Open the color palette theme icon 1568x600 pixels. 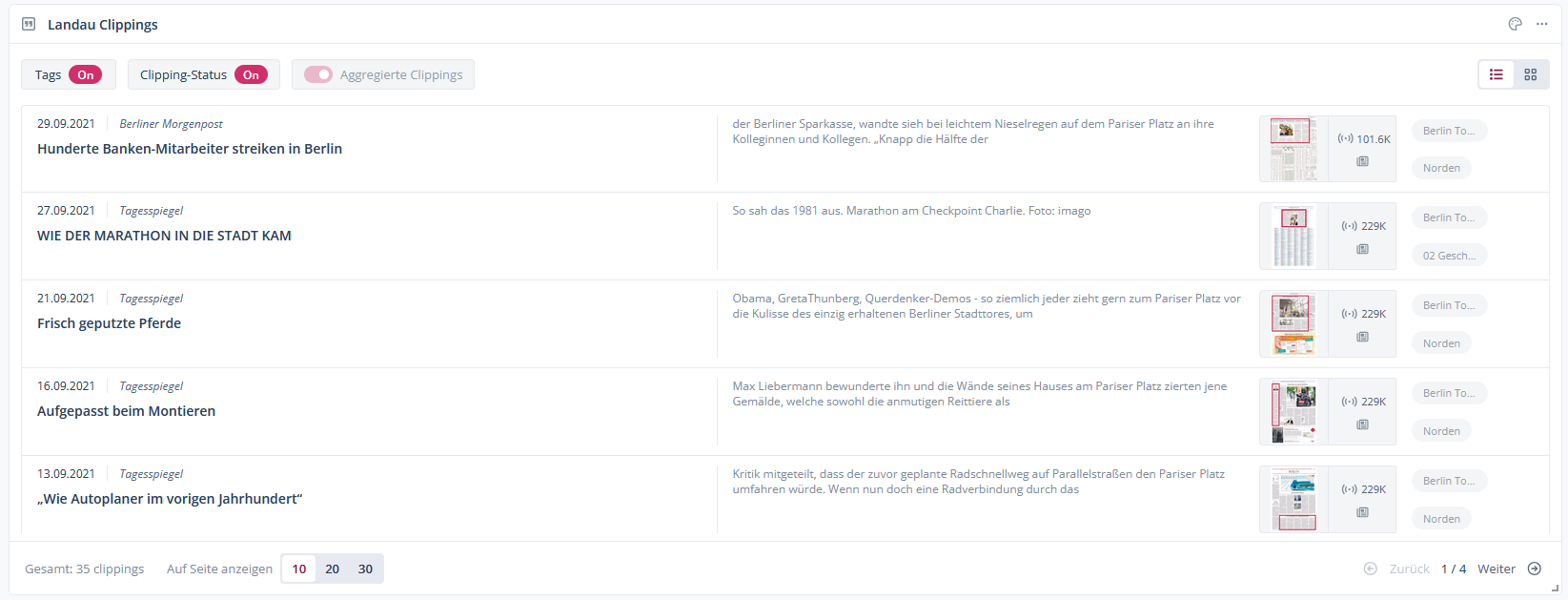tap(1515, 24)
